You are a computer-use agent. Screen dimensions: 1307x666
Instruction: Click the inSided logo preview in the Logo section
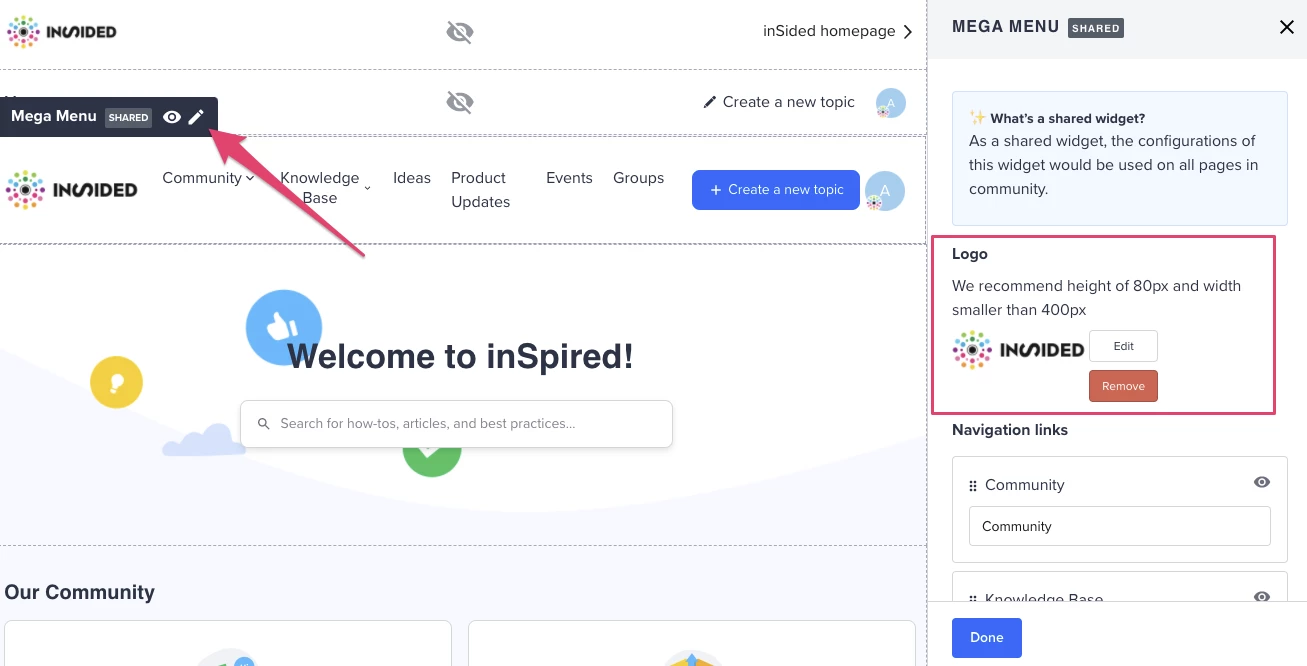[x=1019, y=349]
